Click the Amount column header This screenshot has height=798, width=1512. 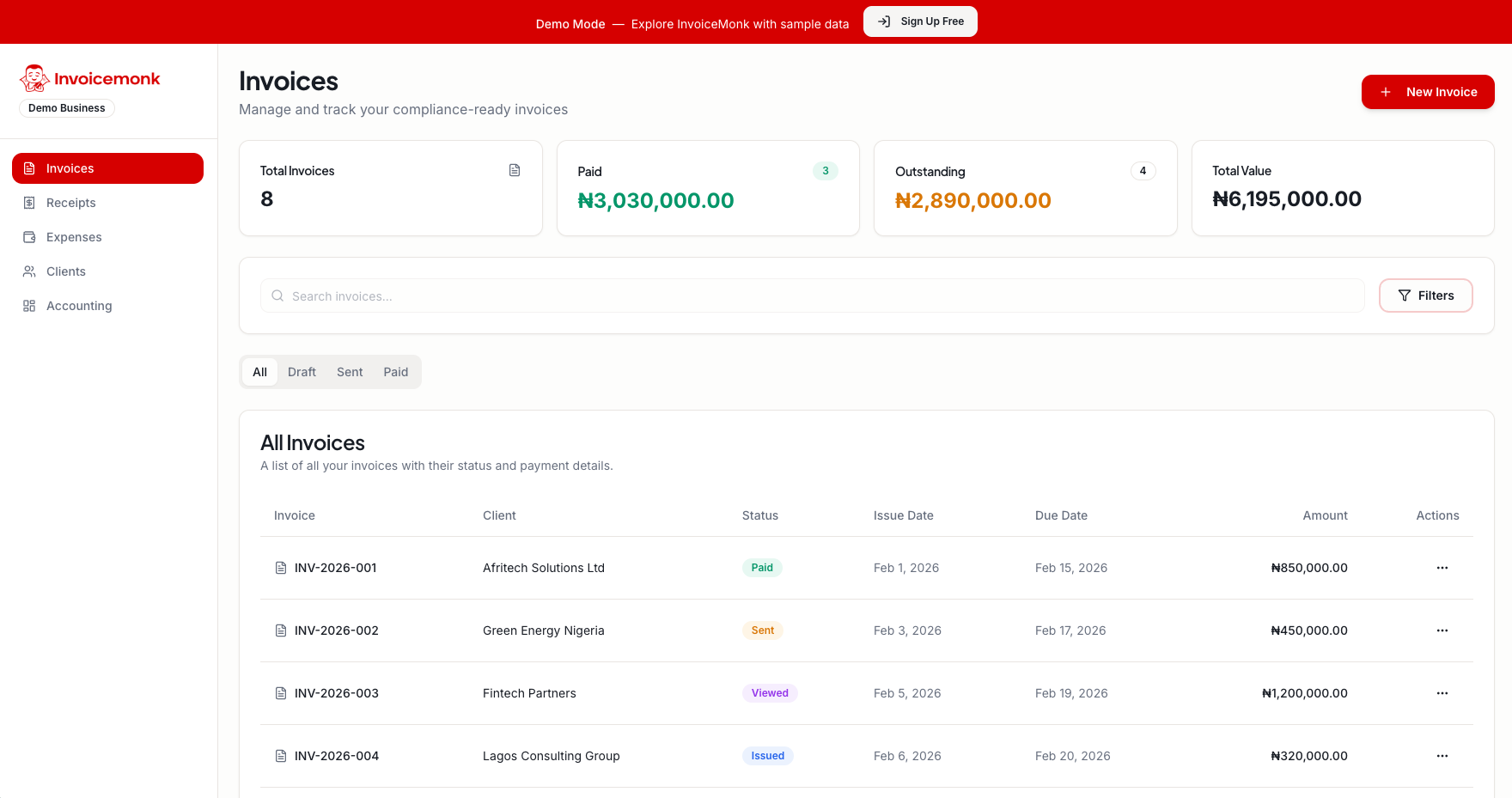coord(1326,515)
